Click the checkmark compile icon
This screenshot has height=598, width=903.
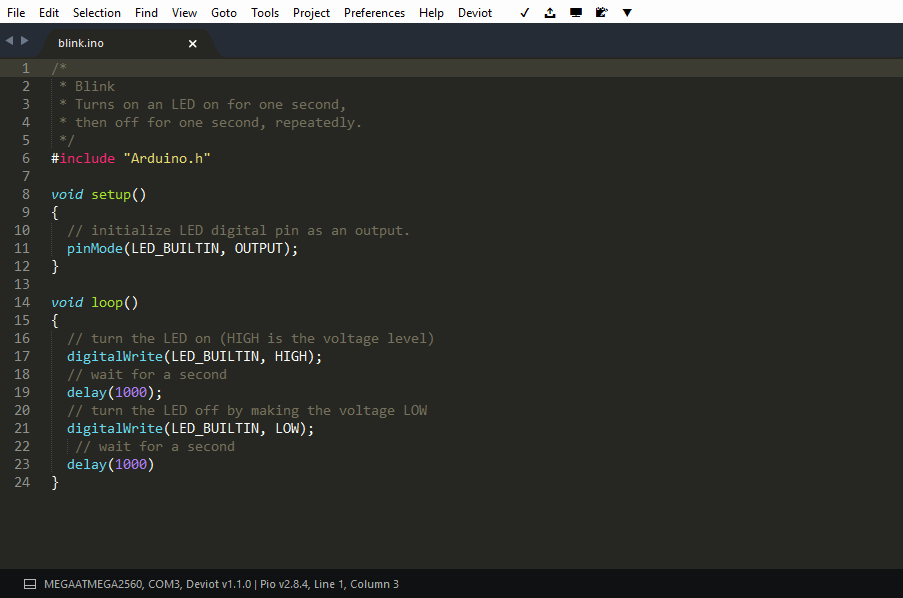[x=524, y=13]
